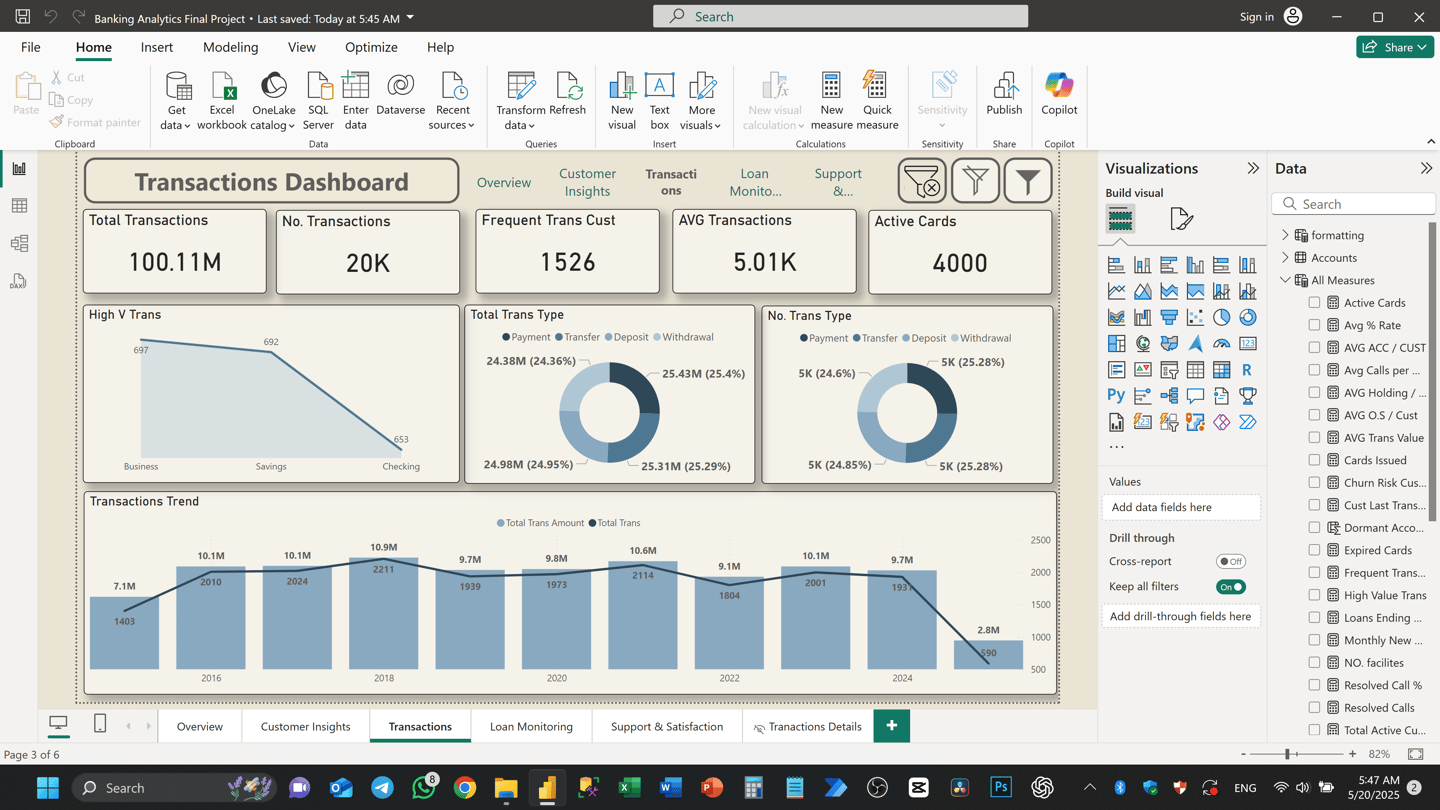Open Report view in left sidebar
This screenshot has height=810, width=1440.
[19, 169]
